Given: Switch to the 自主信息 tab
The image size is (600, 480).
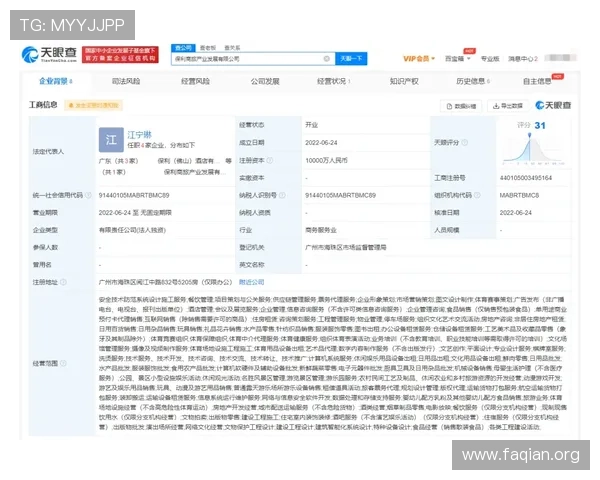Looking at the screenshot, I should pos(537,81).
